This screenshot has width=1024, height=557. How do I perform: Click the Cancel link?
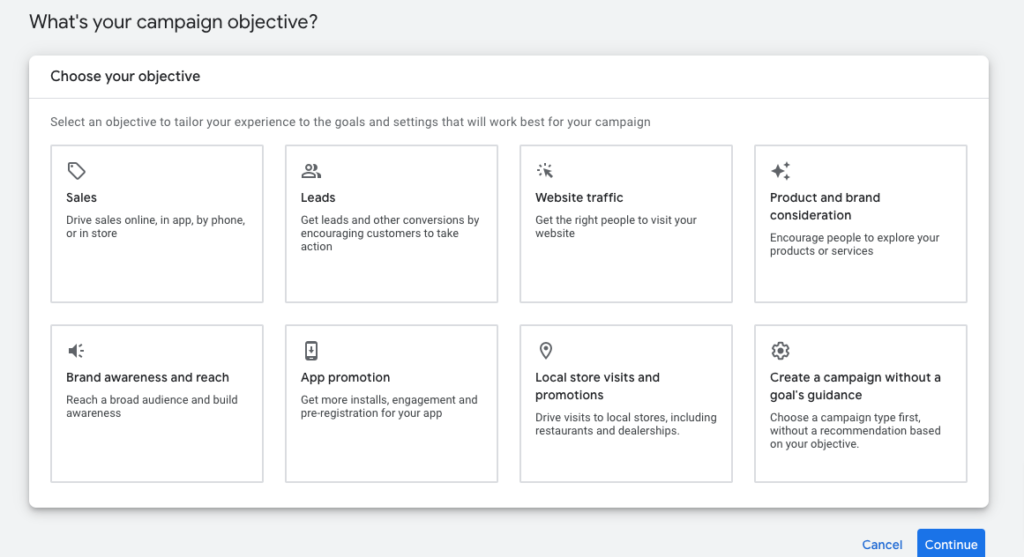coord(882,545)
